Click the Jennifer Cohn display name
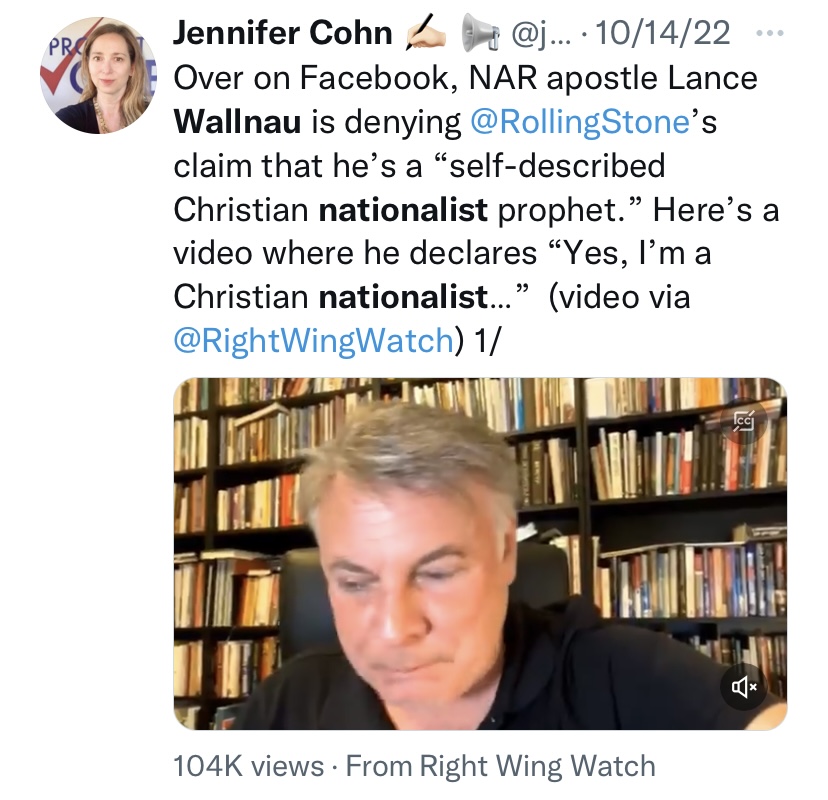 (x=283, y=33)
